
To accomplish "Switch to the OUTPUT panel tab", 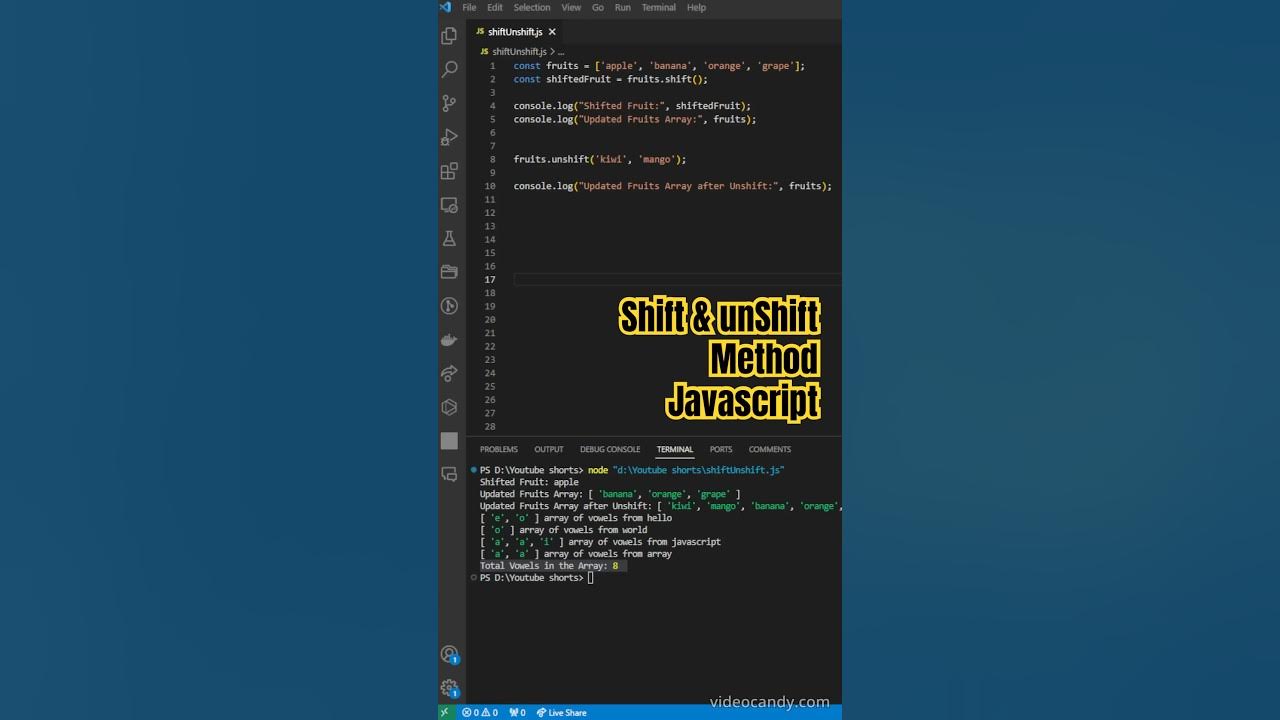I will click(x=549, y=449).
